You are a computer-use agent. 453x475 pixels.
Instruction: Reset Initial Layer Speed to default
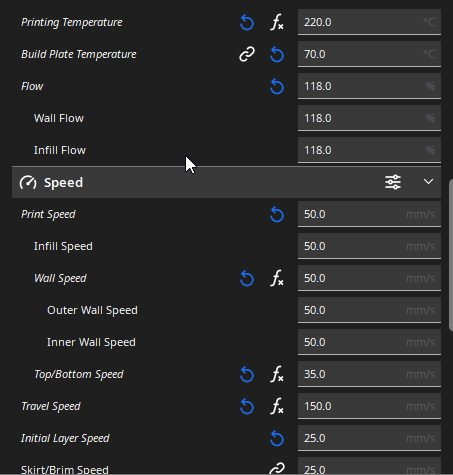tap(277, 439)
